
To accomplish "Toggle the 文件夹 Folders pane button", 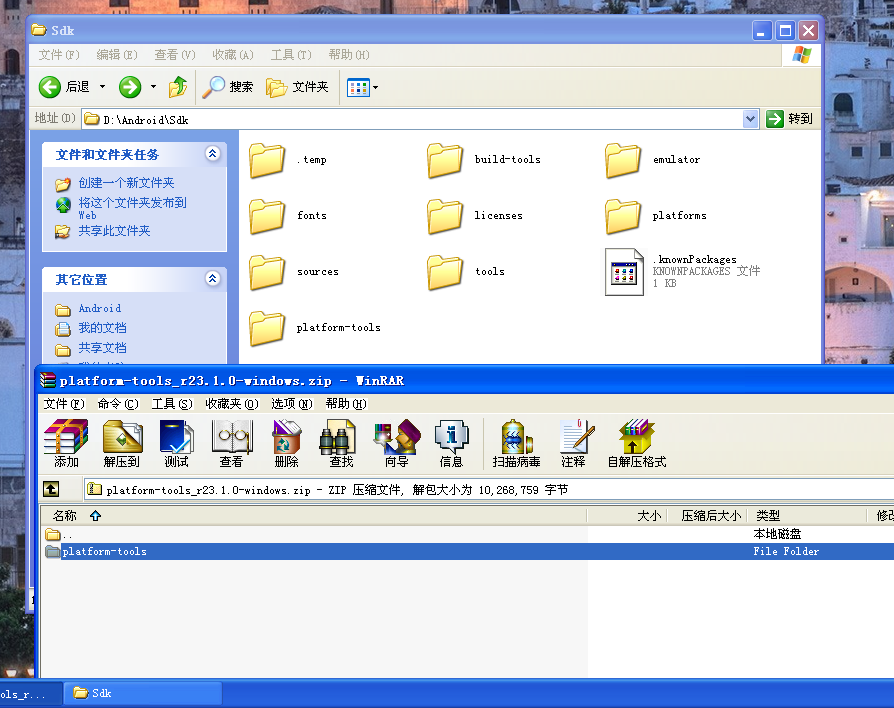I will (298, 87).
